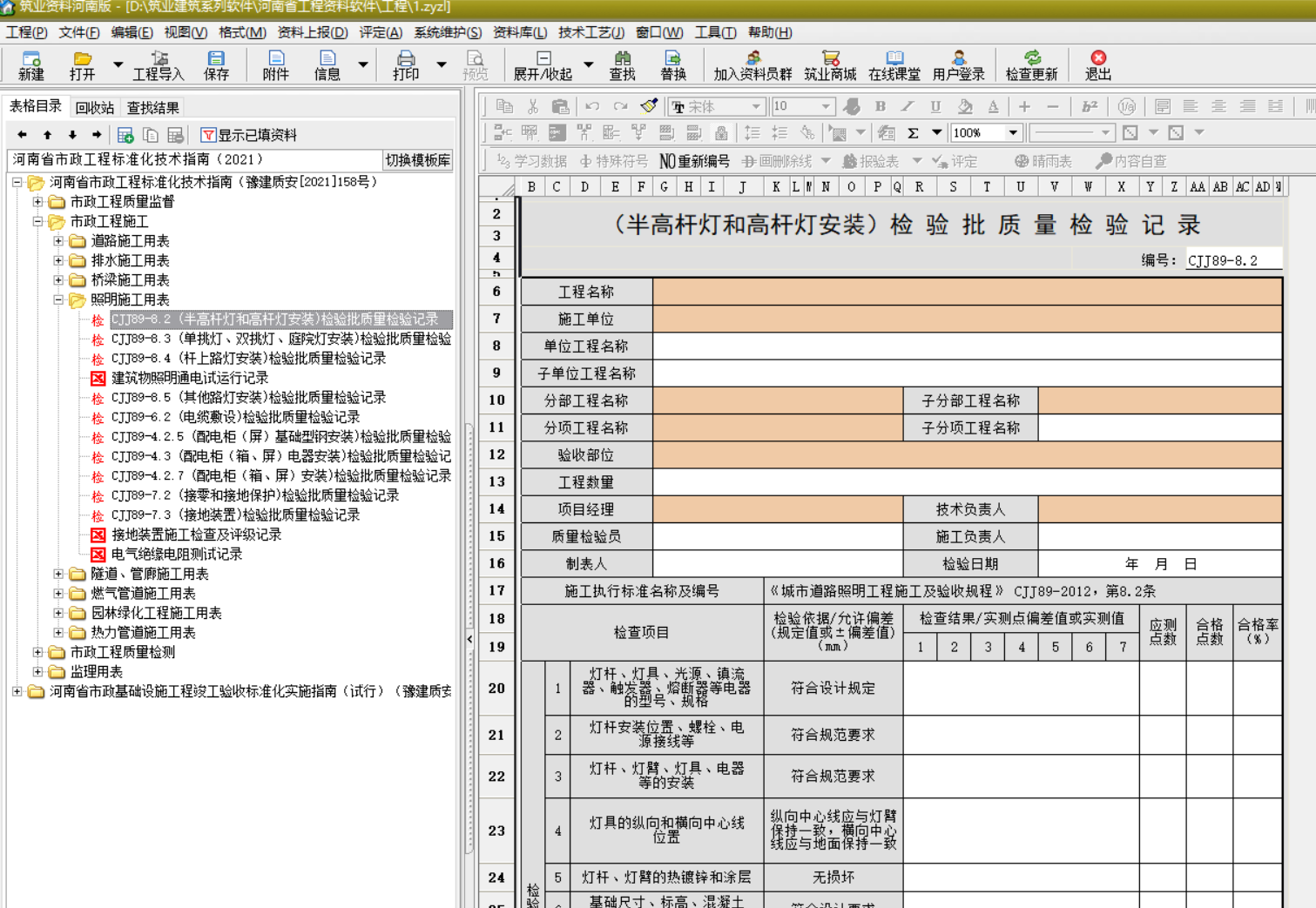Image resolution: width=1316 pixels, height=908 pixels.
Task: Open 在线课堂 online class icon
Action: pos(894,66)
